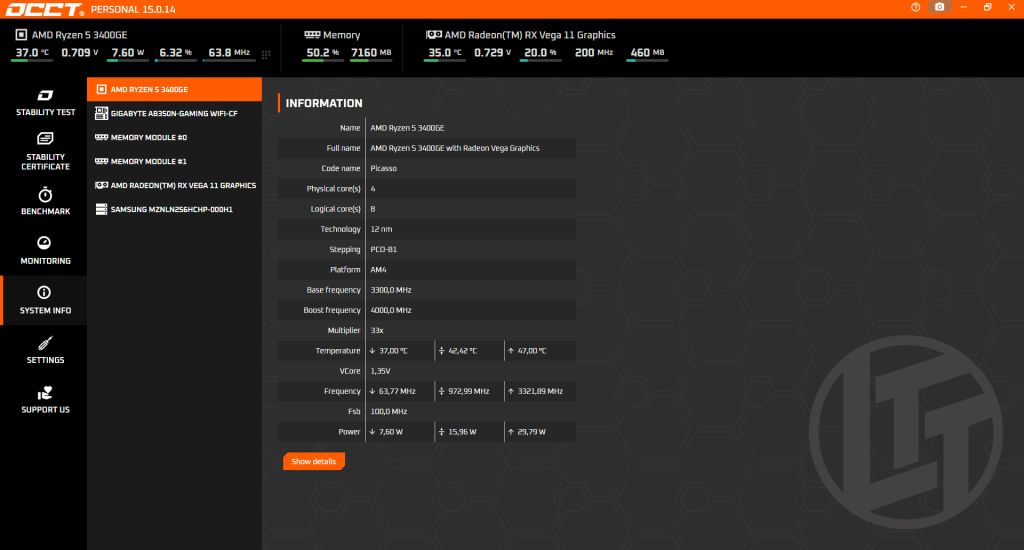Click the INFORMATION section heading
This screenshot has height=550, width=1024.
tap(324, 103)
